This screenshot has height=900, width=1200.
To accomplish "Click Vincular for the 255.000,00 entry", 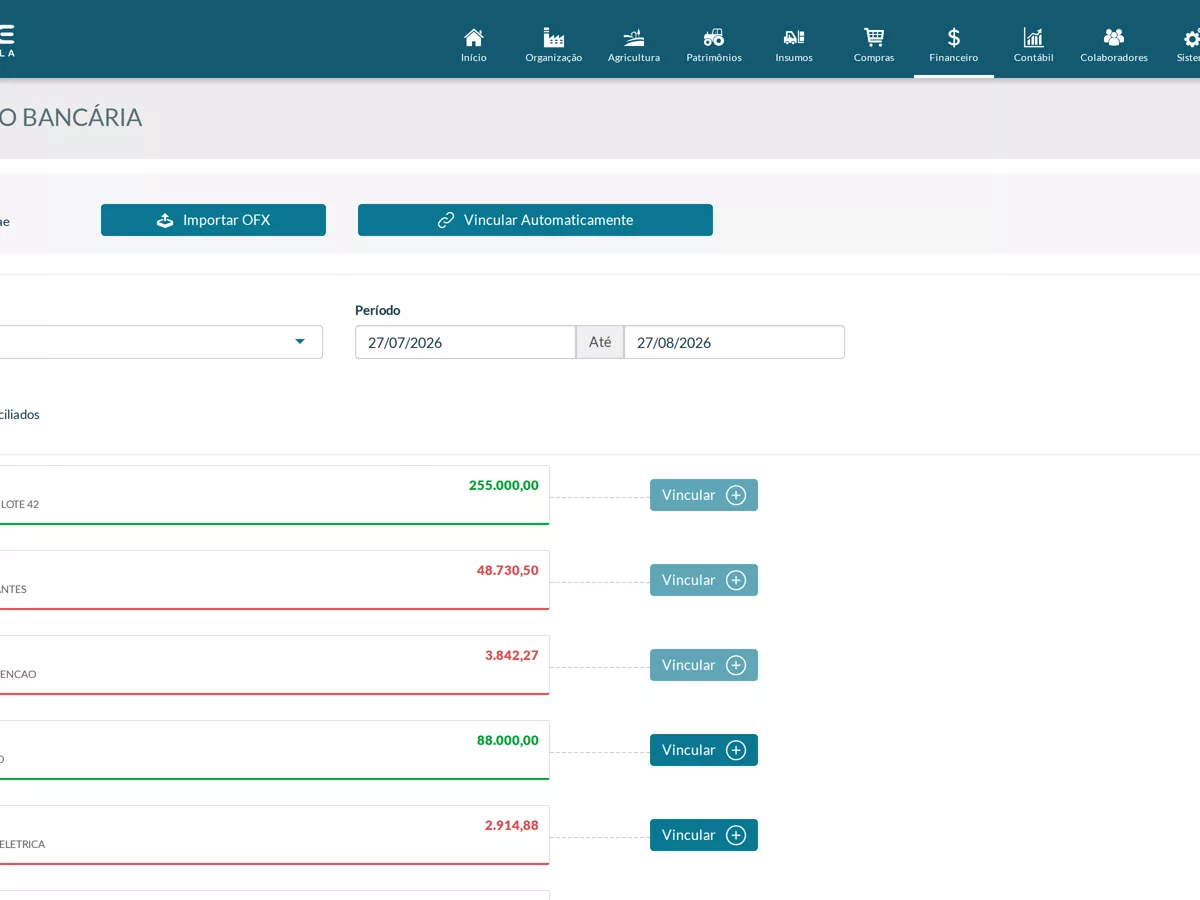I will [704, 495].
